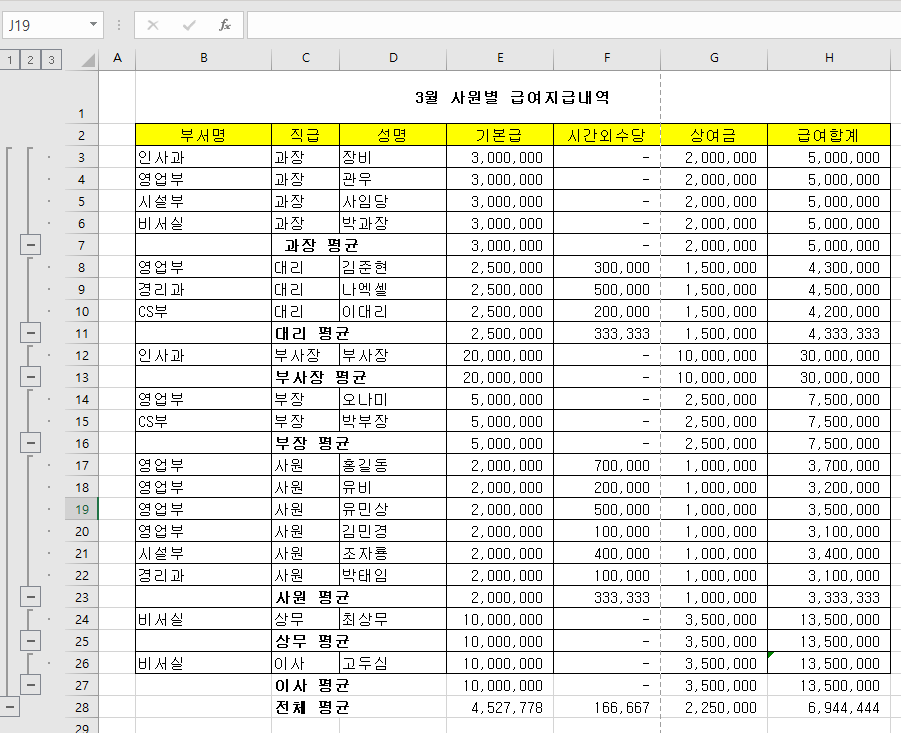Select row 28 header

[82, 708]
